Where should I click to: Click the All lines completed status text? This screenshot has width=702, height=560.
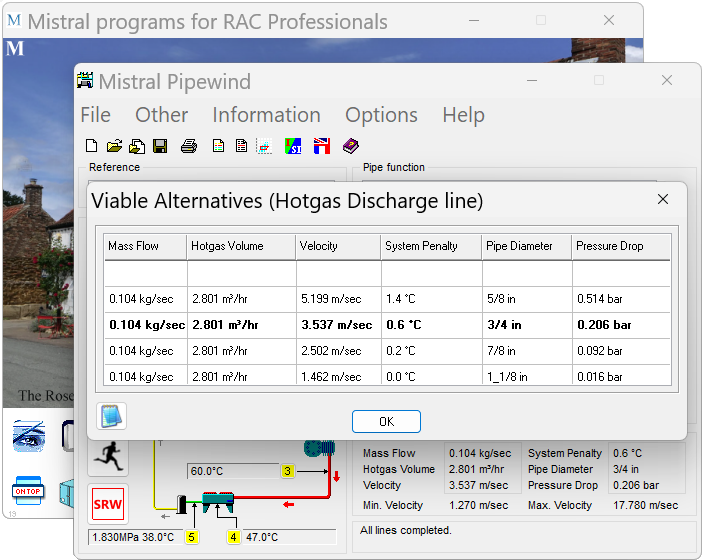click(405, 530)
